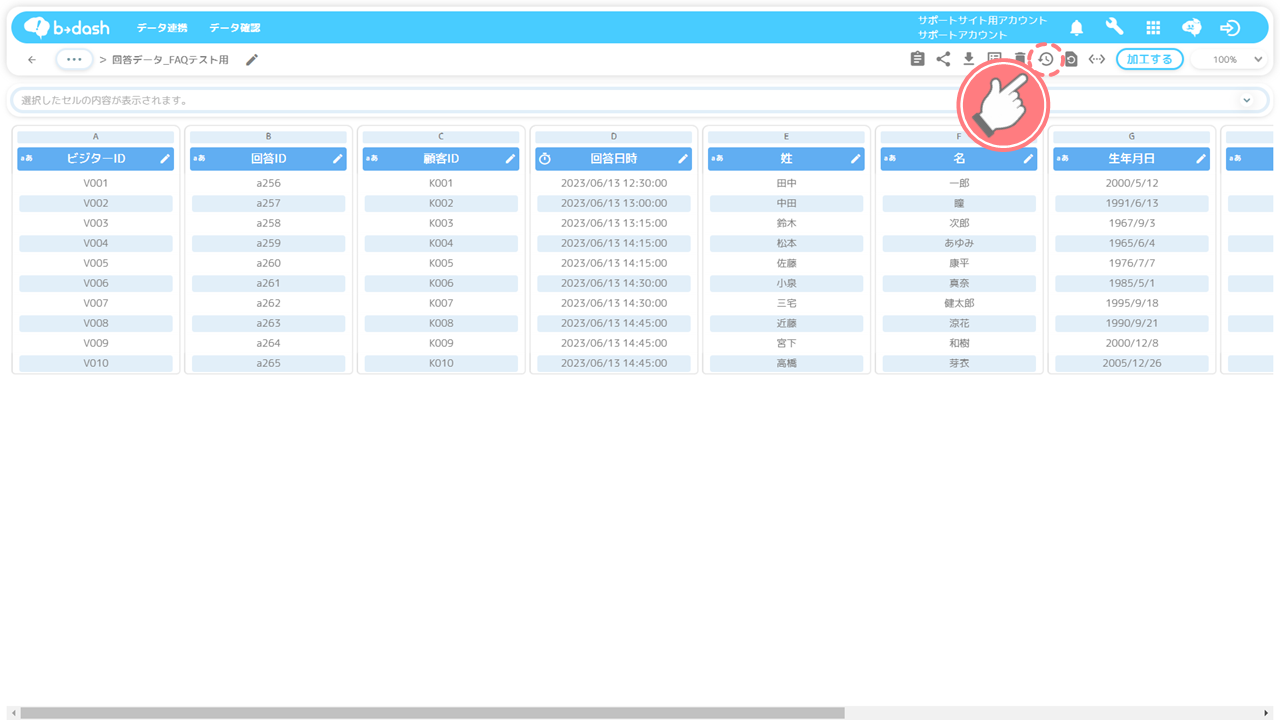Select column letter A
The width and height of the screenshot is (1280, 720).
click(96, 136)
